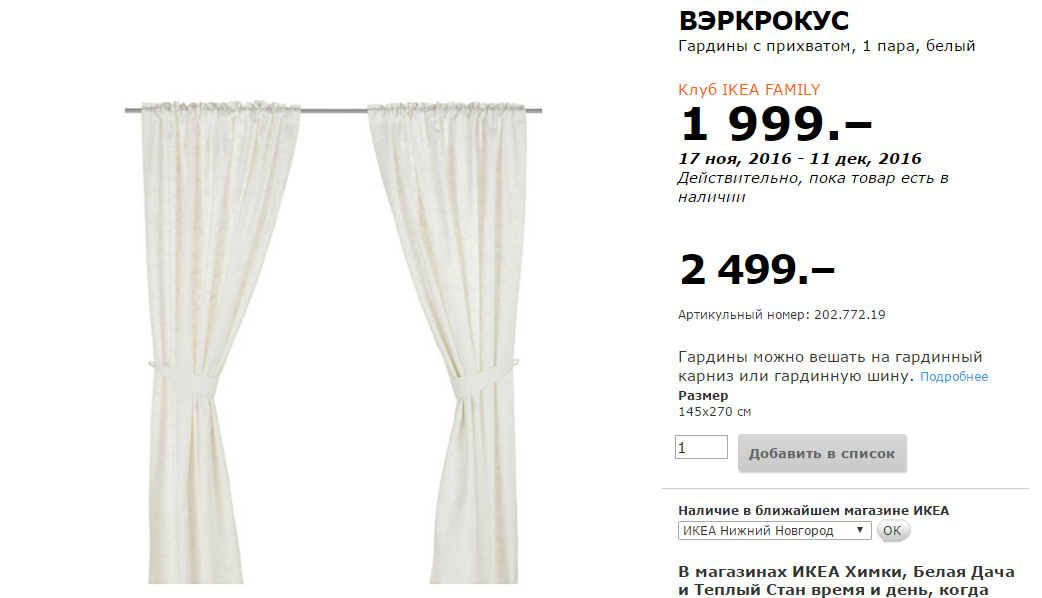The image size is (1042, 598).
Task: Open the ИКЕА Нижний Новгород store dropdown
Action: click(x=774, y=530)
